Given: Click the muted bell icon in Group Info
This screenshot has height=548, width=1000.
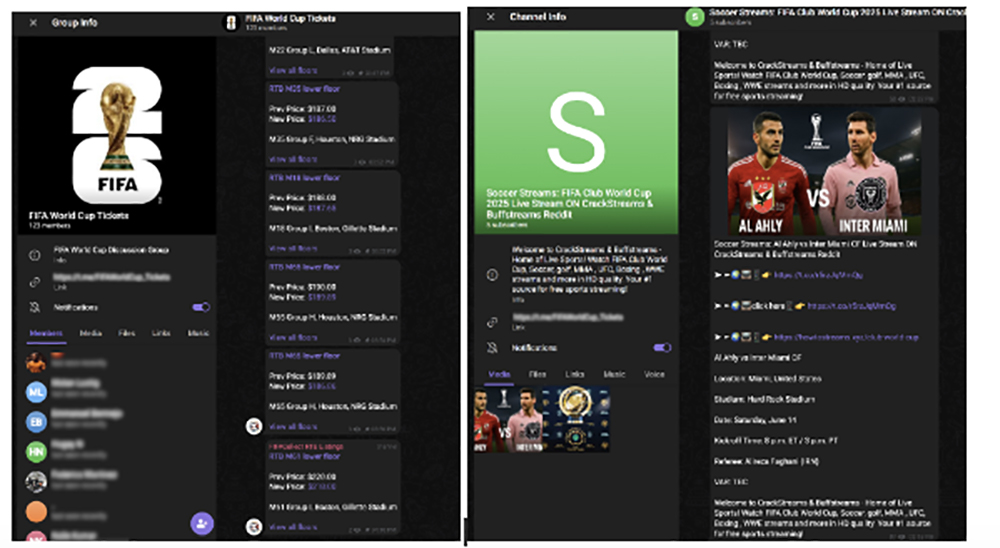Looking at the screenshot, I should pyautogui.click(x=34, y=308).
